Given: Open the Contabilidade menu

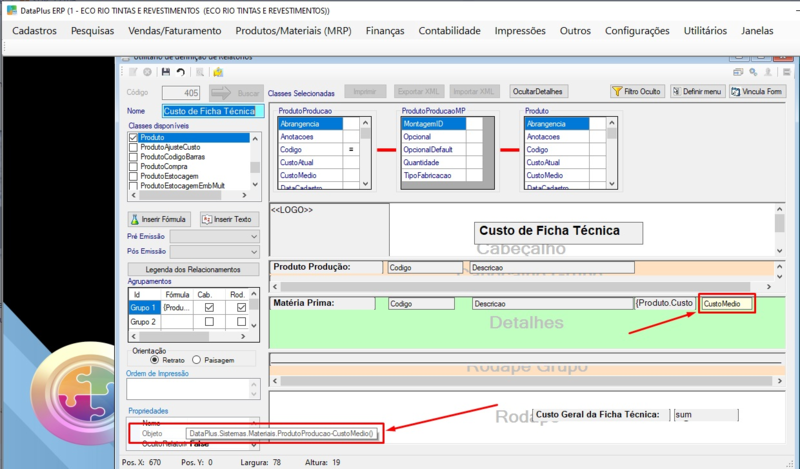Looking at the screenshot, I should point(449,31).
